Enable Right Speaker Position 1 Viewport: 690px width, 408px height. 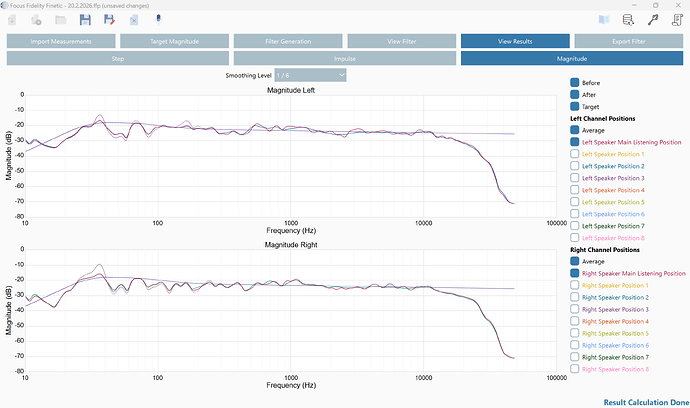pyautogui.click(x=575, y=285)
